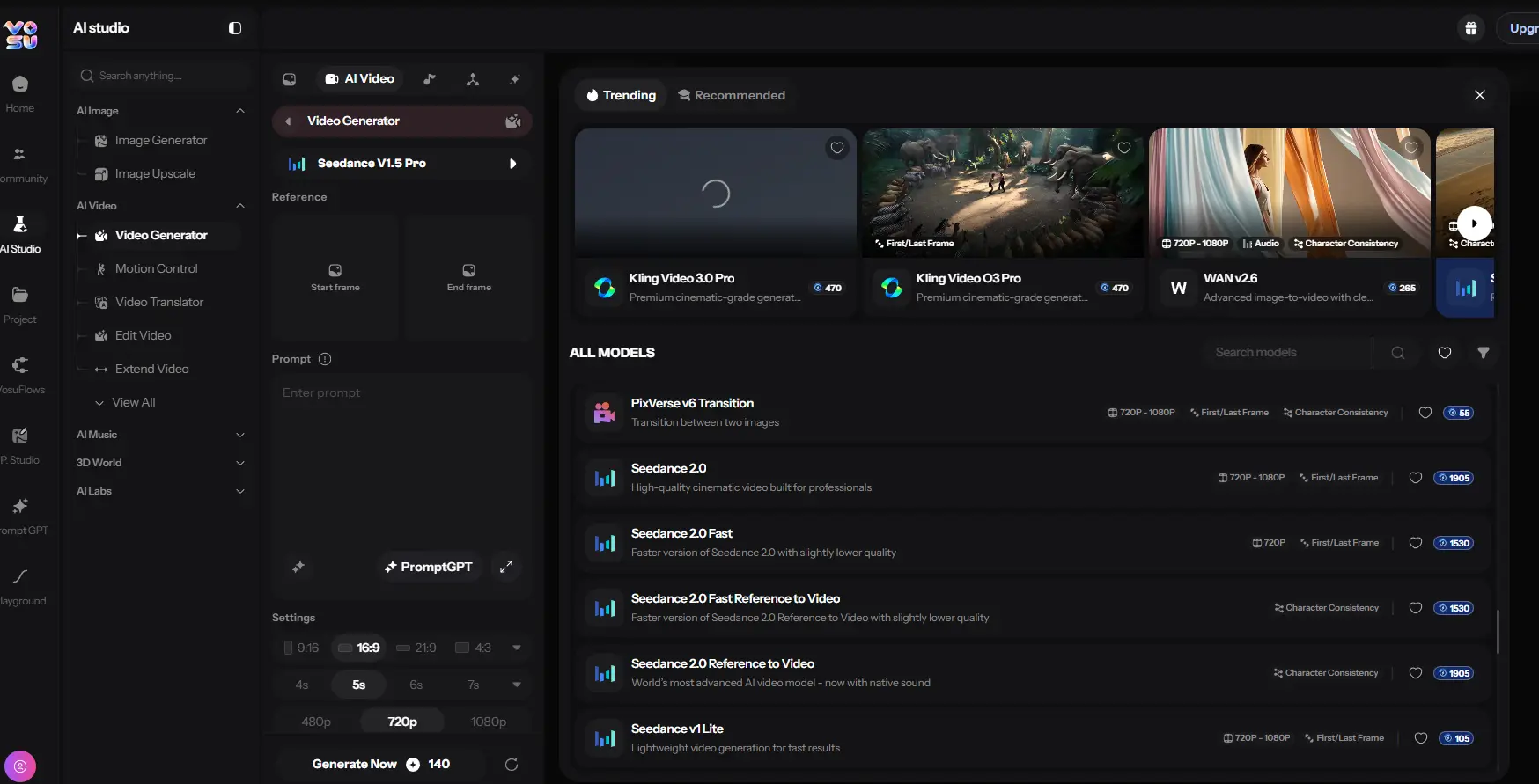Switch to the 3D nodes mode icon
The height and width of the screenshot is (784, 1539).
click(x=473, y=79)
